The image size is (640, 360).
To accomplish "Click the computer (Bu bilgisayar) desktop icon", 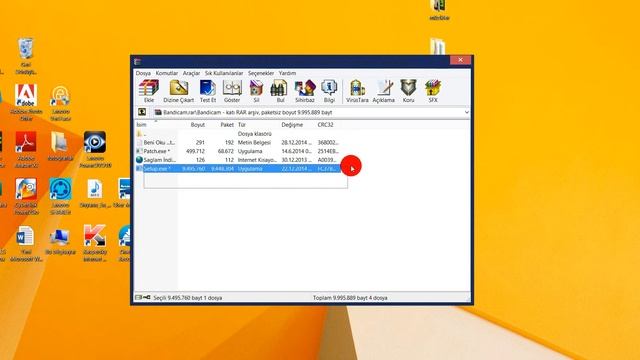I will (60, 237).
